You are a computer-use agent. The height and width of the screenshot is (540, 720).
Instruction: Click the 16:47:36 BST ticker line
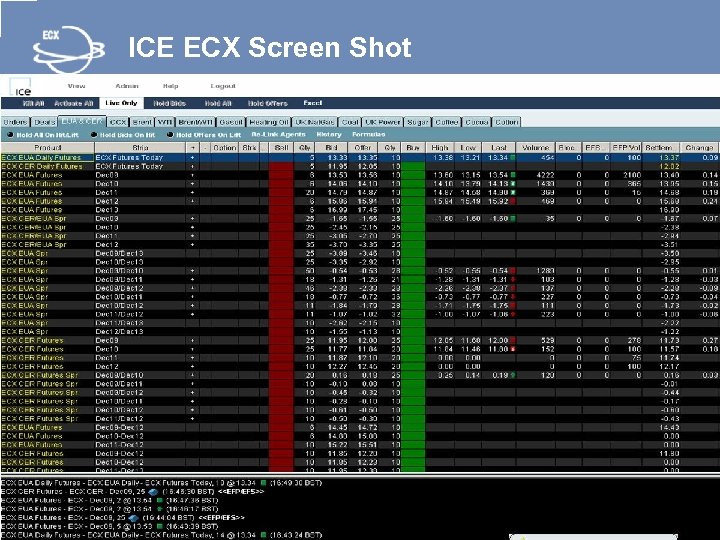[110, 501]
